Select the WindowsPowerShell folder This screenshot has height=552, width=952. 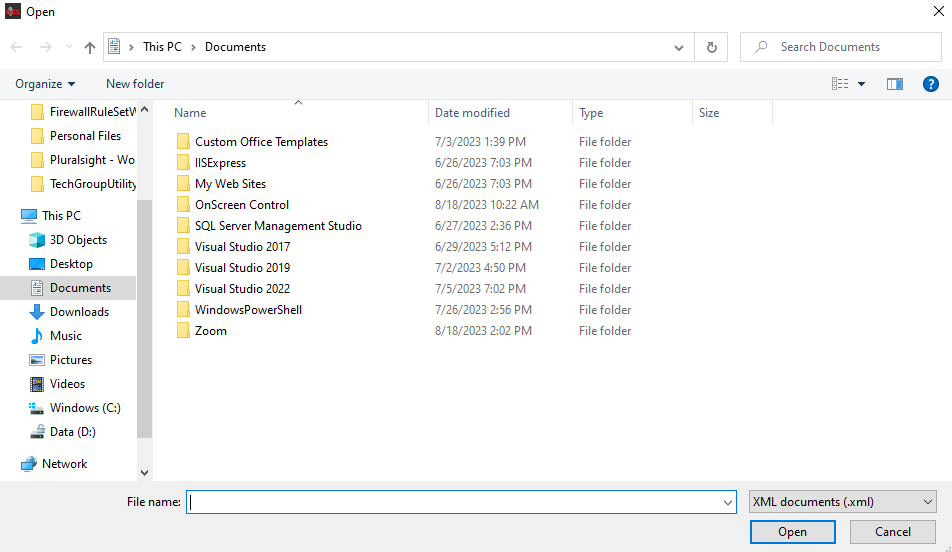pos(248,310)
